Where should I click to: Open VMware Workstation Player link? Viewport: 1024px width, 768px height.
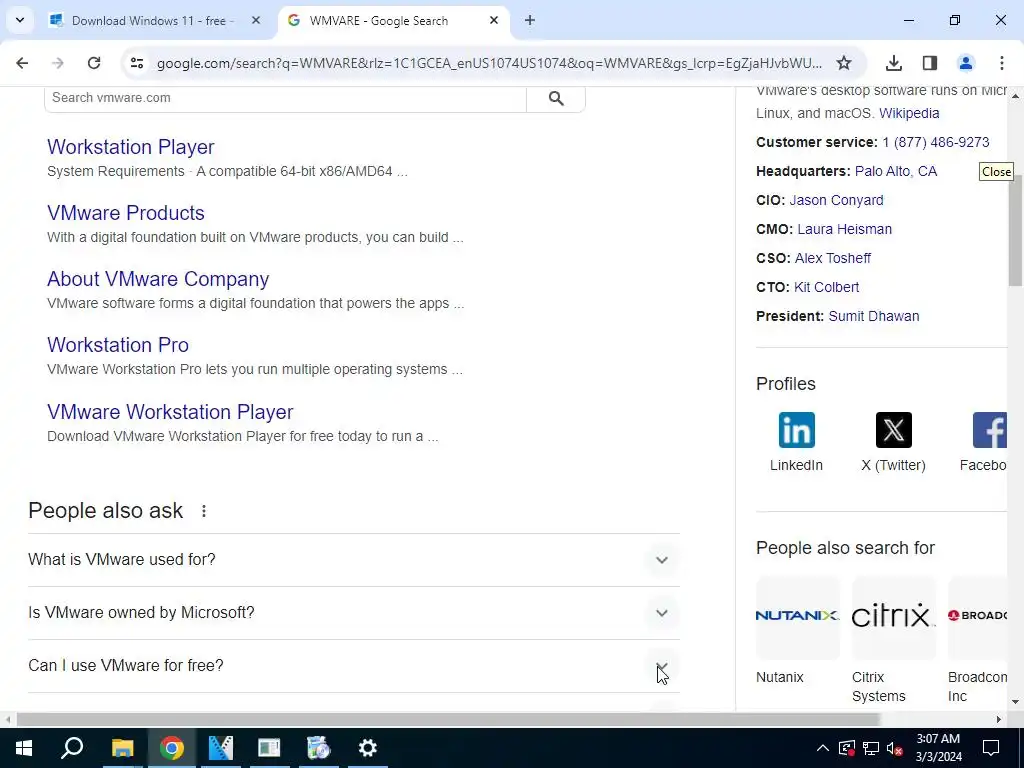[x=170, y=412]
